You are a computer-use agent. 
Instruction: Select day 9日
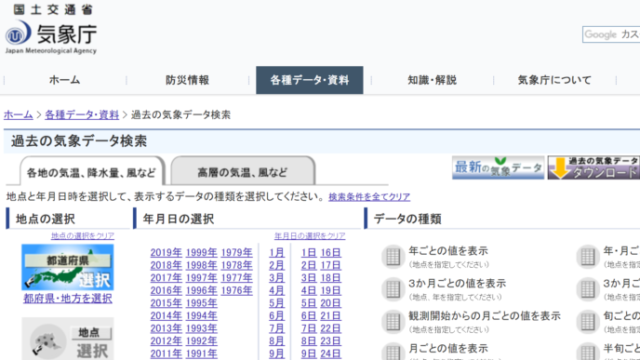[309, 353]
